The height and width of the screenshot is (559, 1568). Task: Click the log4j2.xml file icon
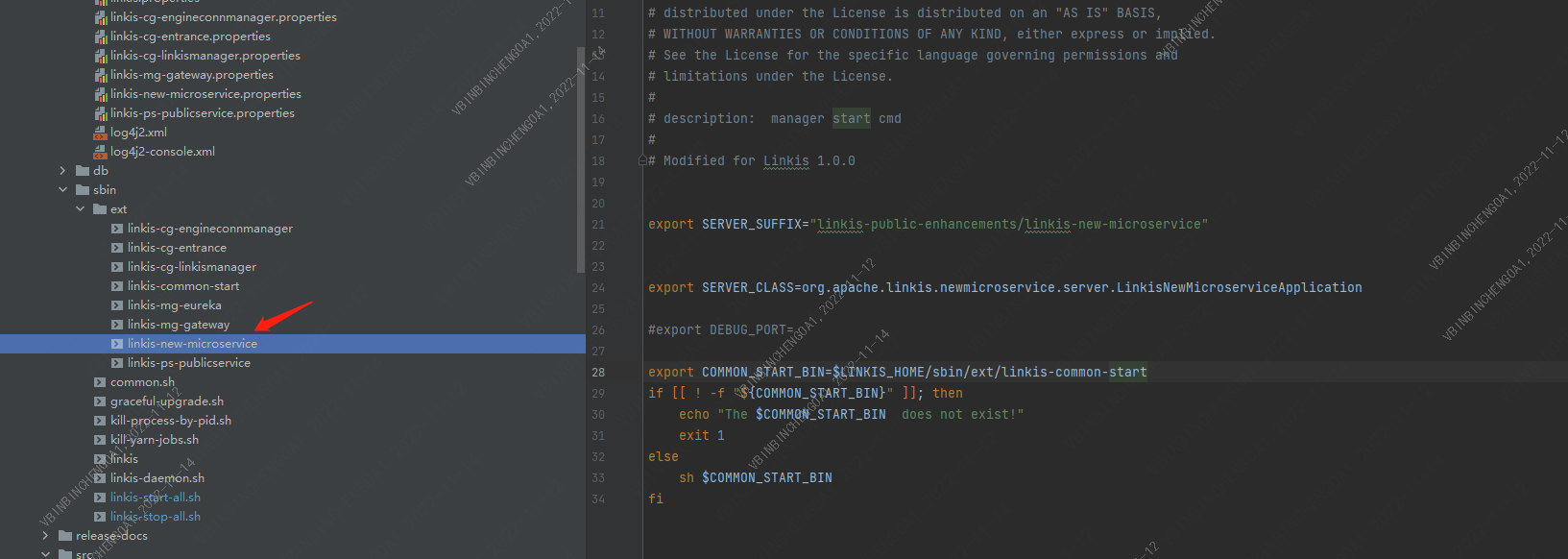click(x=100, y=133)
